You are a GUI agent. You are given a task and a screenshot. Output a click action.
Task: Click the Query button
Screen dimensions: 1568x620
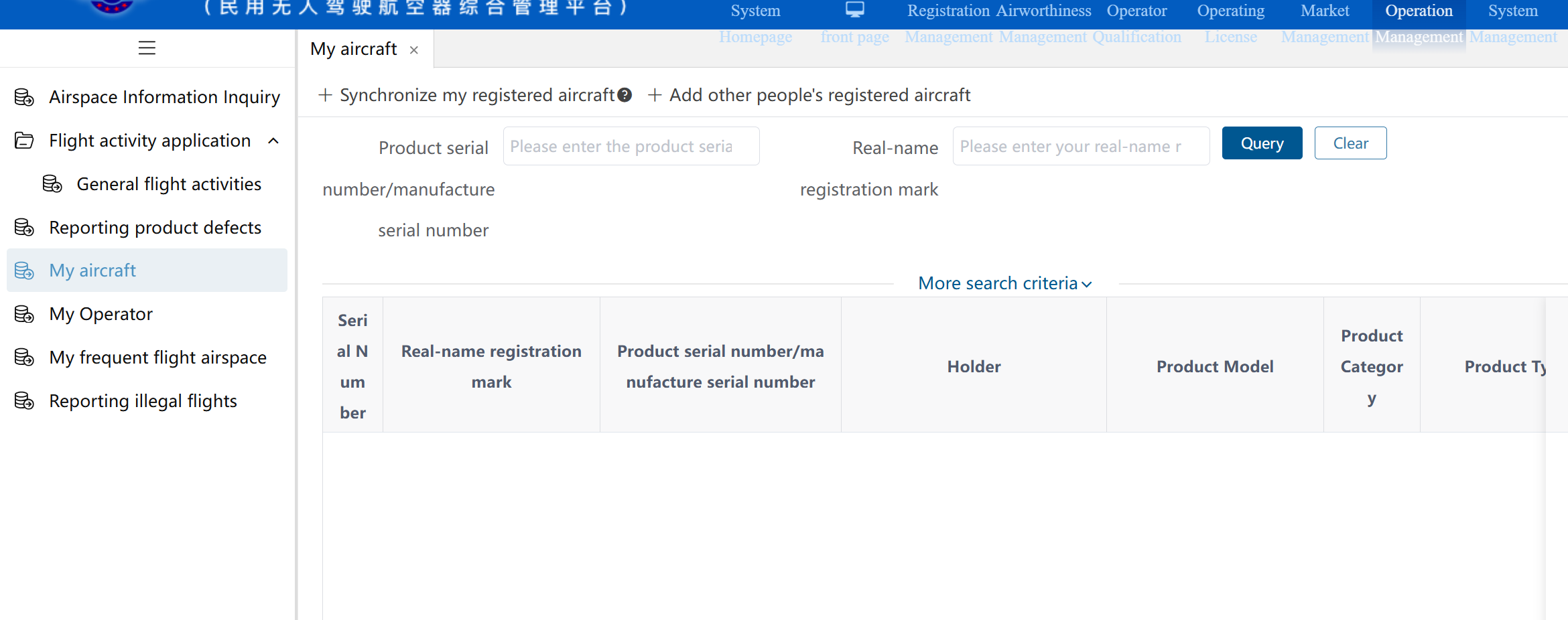pyautogui.click(x=1262, y=143)
